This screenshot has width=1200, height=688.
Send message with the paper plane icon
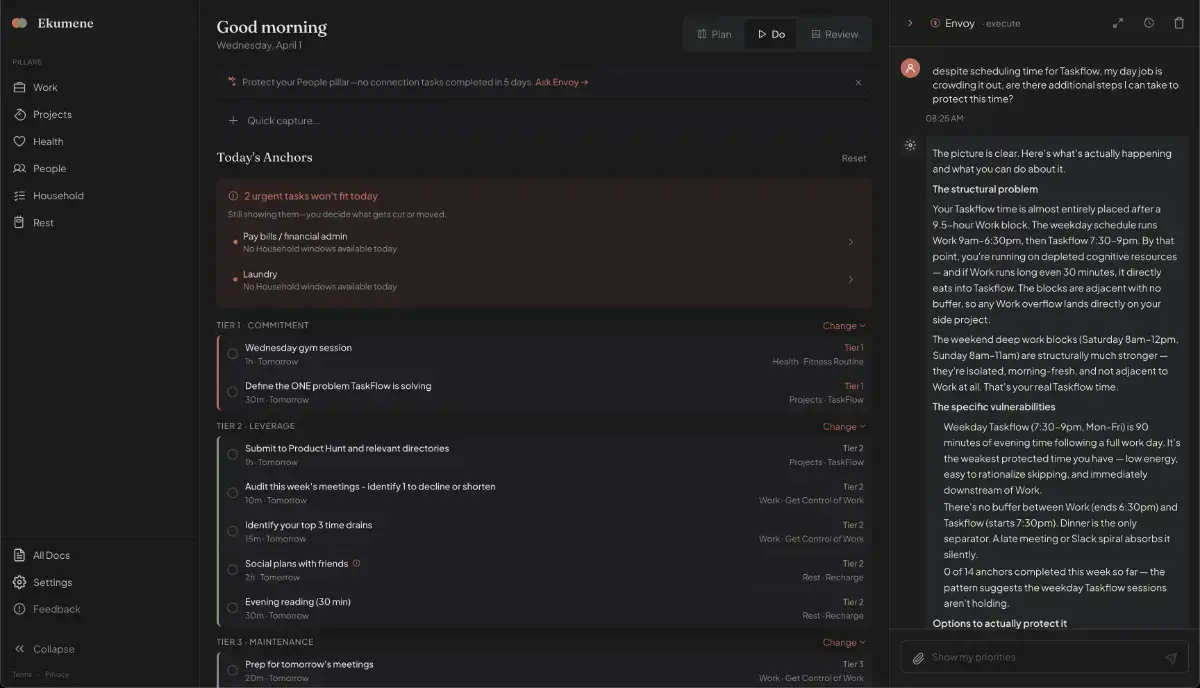click(1170, 658)
